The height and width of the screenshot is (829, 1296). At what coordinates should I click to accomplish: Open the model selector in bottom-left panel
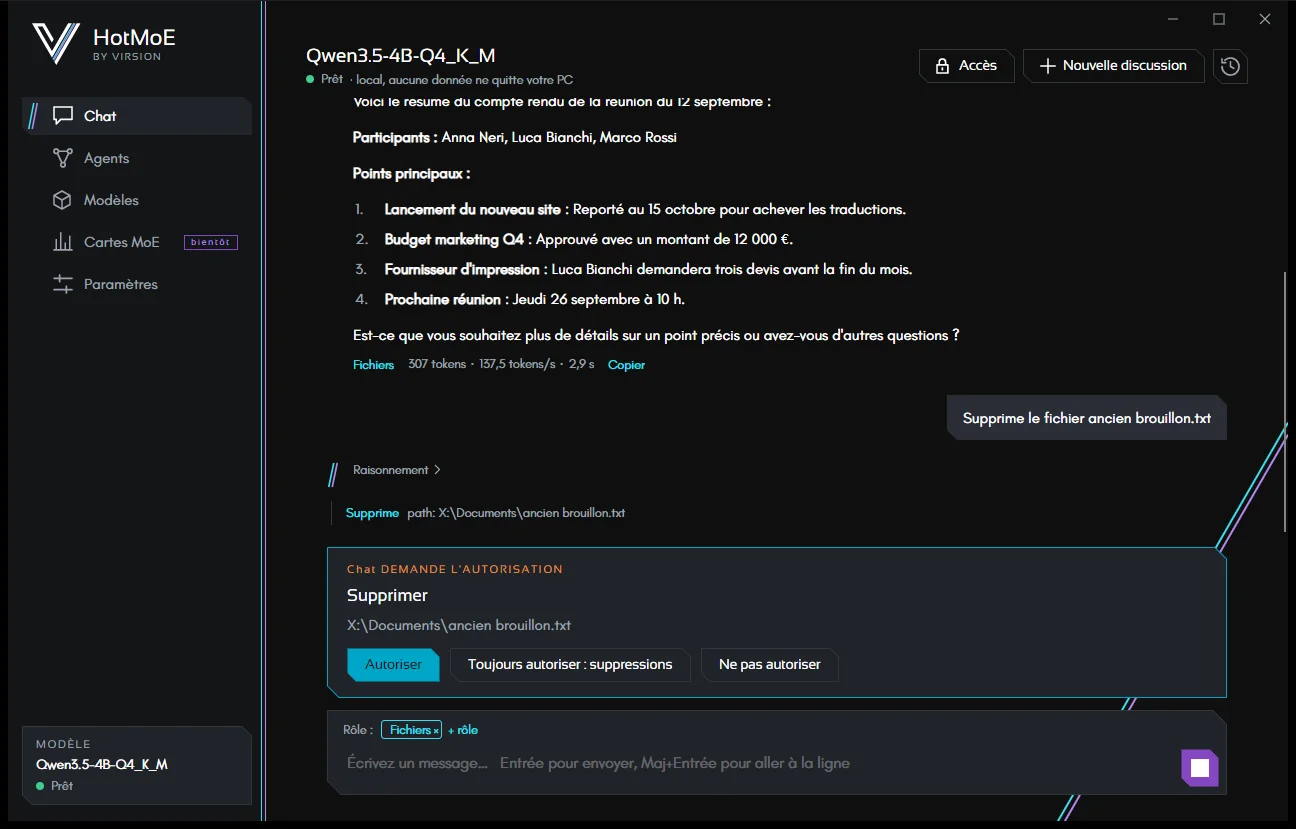(x=137, y=765)
